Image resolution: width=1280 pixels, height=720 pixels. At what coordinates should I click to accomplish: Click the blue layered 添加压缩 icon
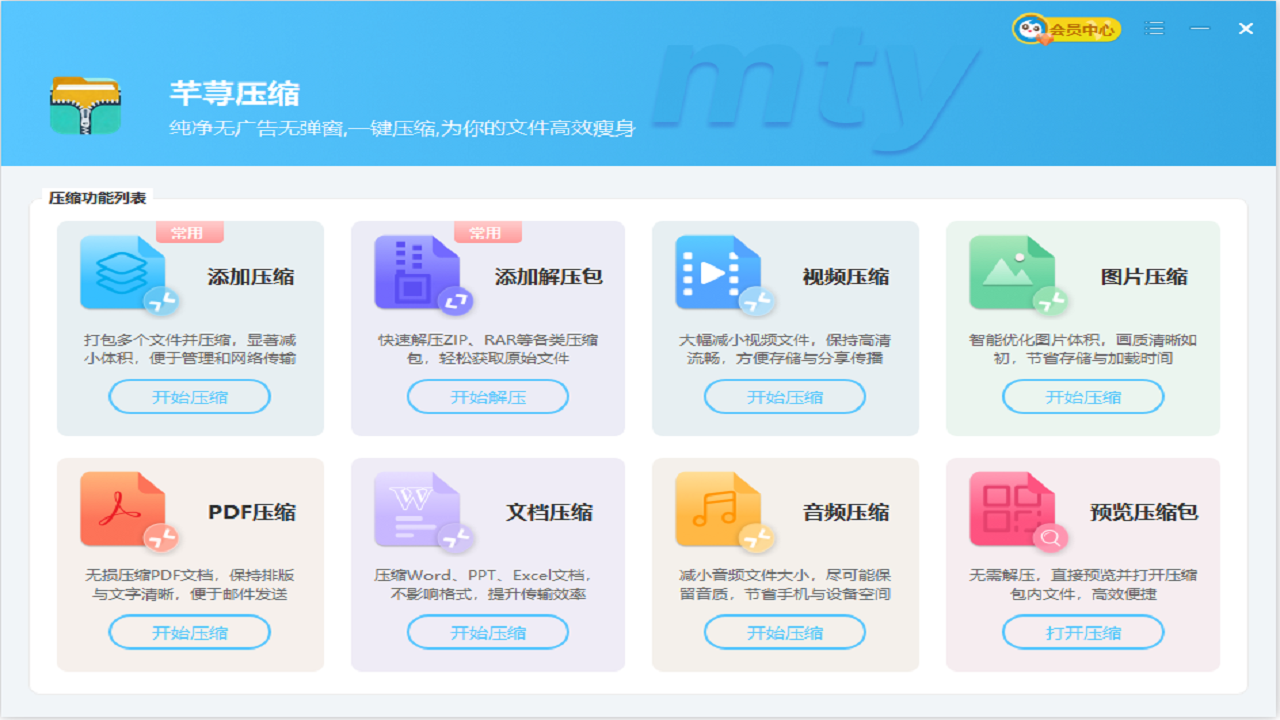pyautogui.click(x=122, y=272)
